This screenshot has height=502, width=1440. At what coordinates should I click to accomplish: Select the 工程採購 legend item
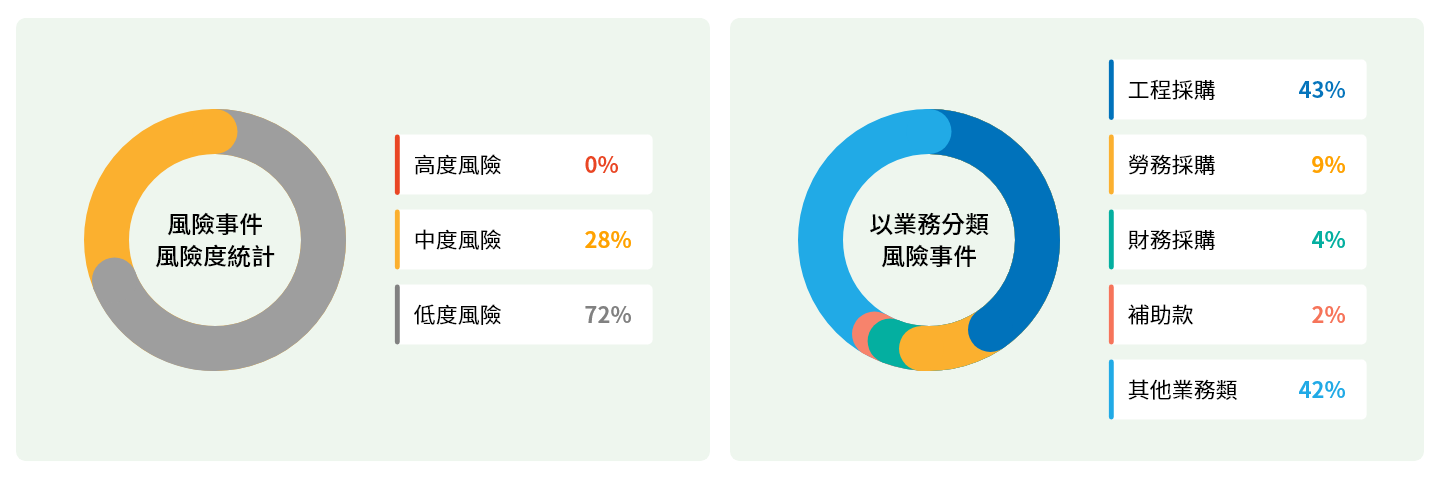[x=1237, y=90]
